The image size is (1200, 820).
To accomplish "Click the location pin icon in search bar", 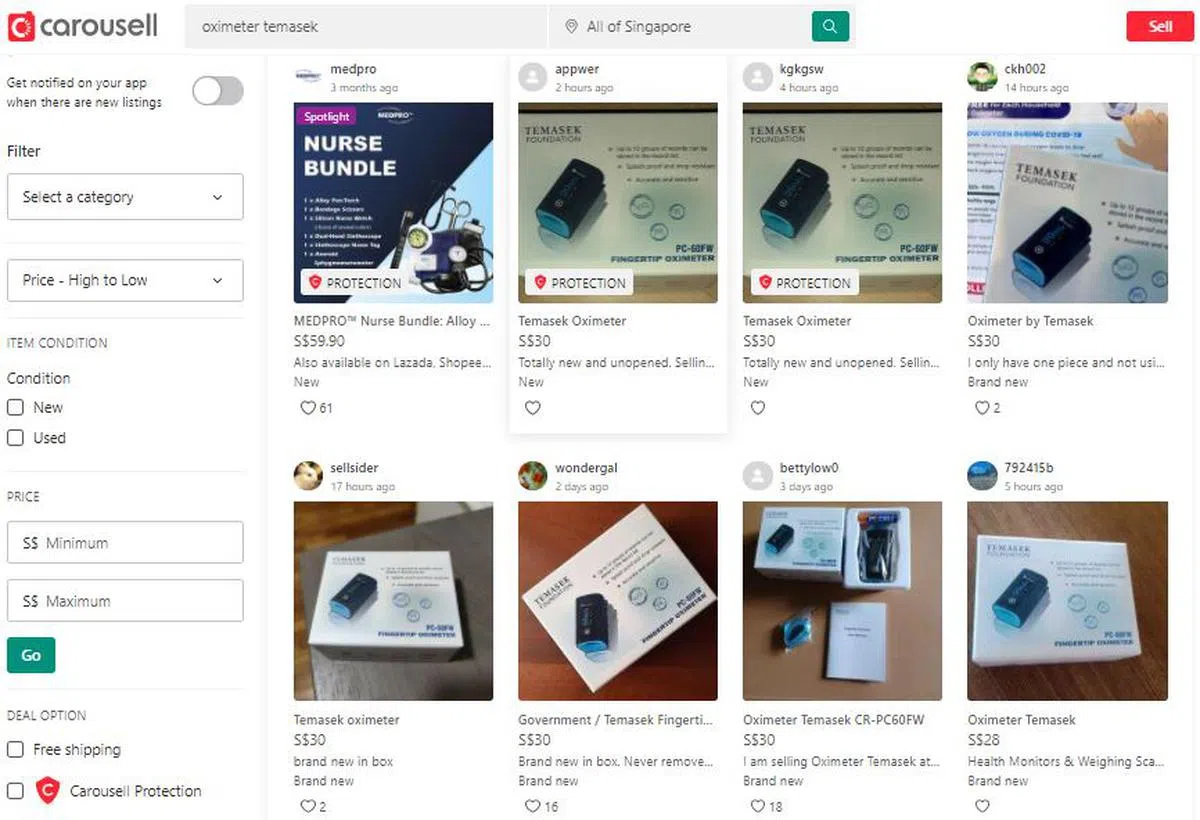I will pos(571,27).
